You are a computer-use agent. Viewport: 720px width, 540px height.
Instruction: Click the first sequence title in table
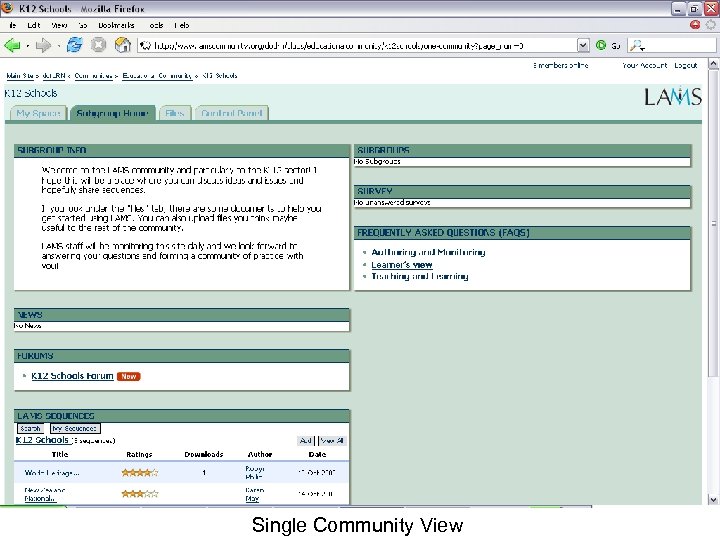pyautogui.click(x=52, y=472)
